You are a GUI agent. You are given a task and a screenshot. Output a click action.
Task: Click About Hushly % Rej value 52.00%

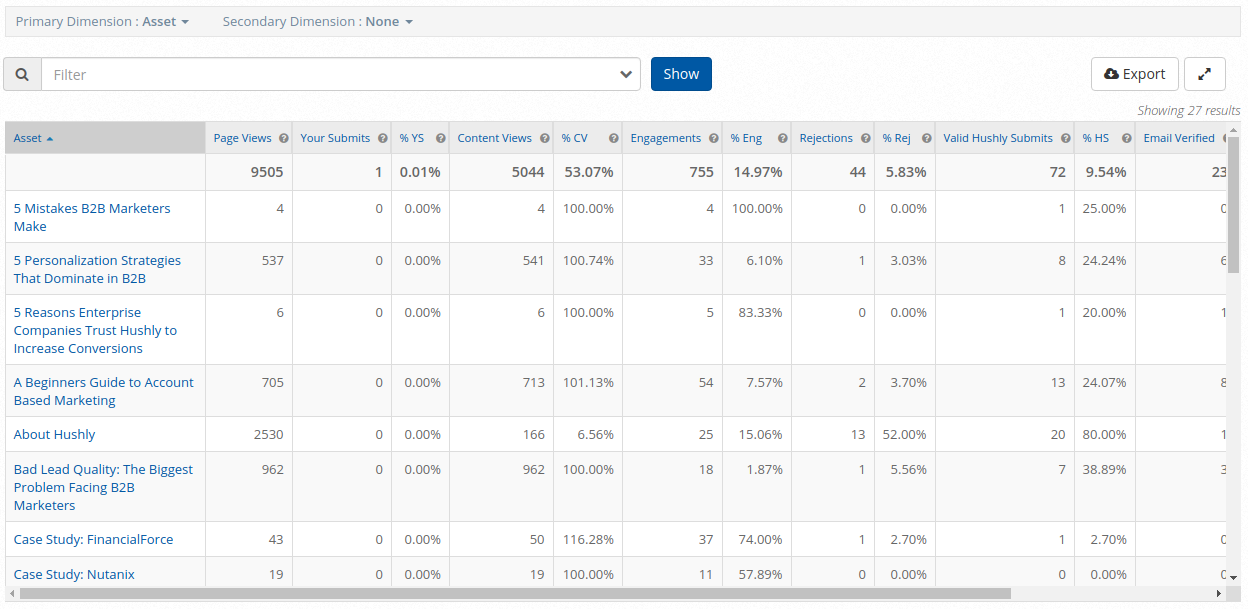click(x=905, y=434)
